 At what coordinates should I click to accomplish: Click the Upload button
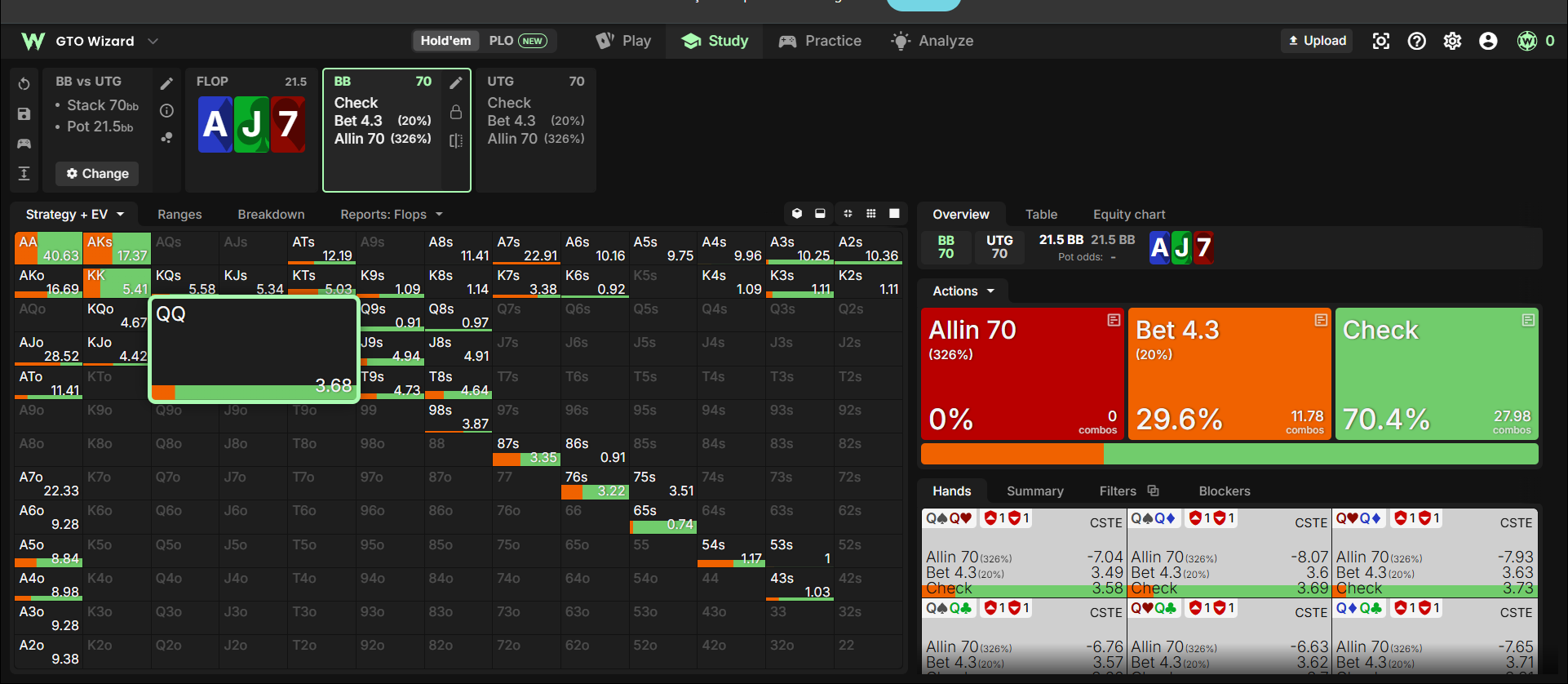point(1317,41)
